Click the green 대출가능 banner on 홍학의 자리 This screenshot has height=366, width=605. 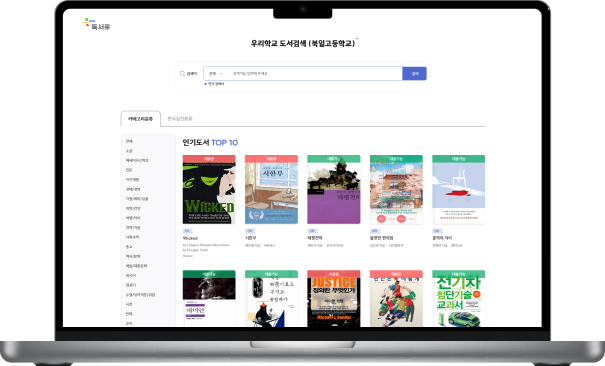[x=459, y=159]
